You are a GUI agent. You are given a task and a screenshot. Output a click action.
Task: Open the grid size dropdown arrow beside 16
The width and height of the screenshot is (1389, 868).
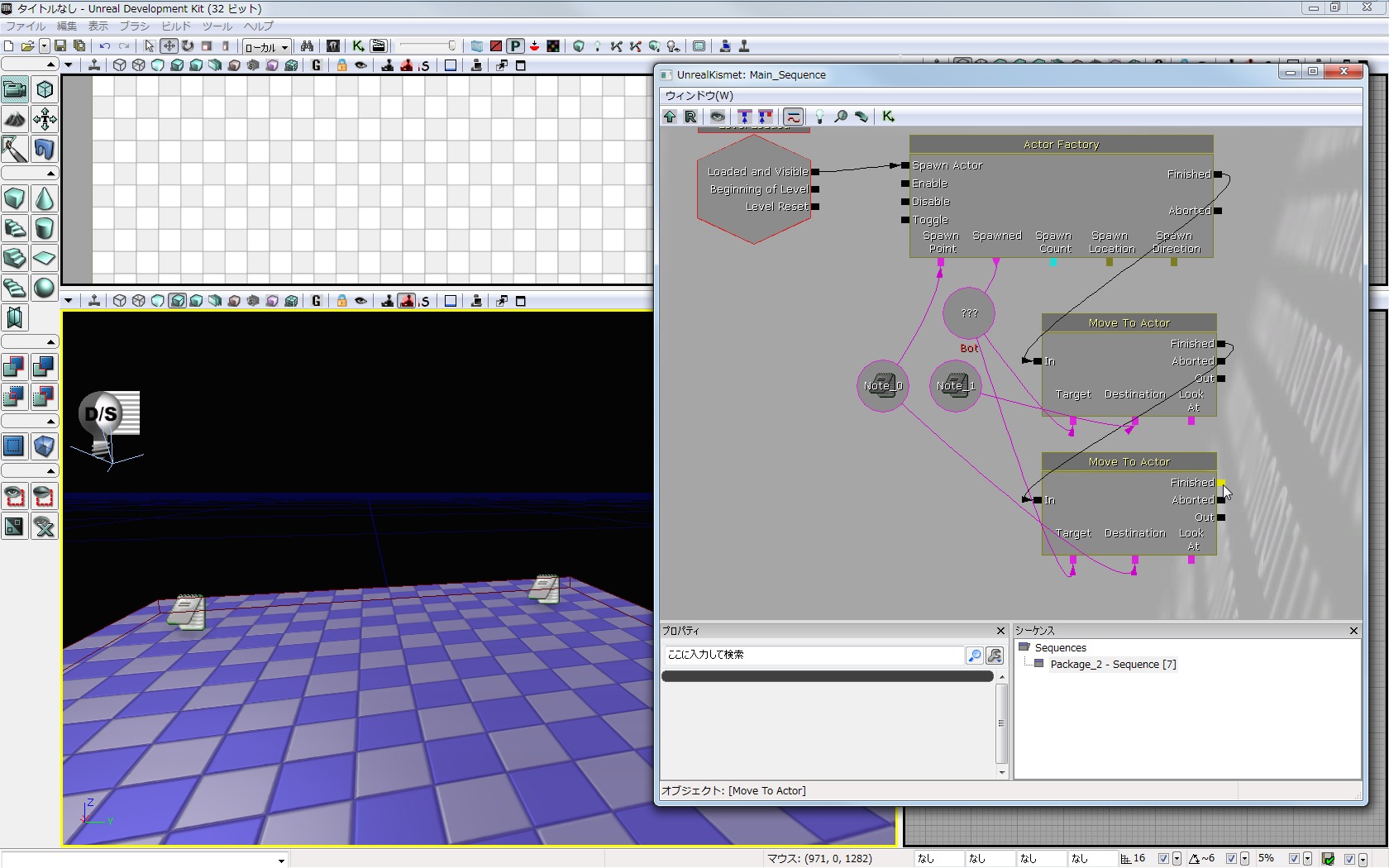click(1177, 859)
